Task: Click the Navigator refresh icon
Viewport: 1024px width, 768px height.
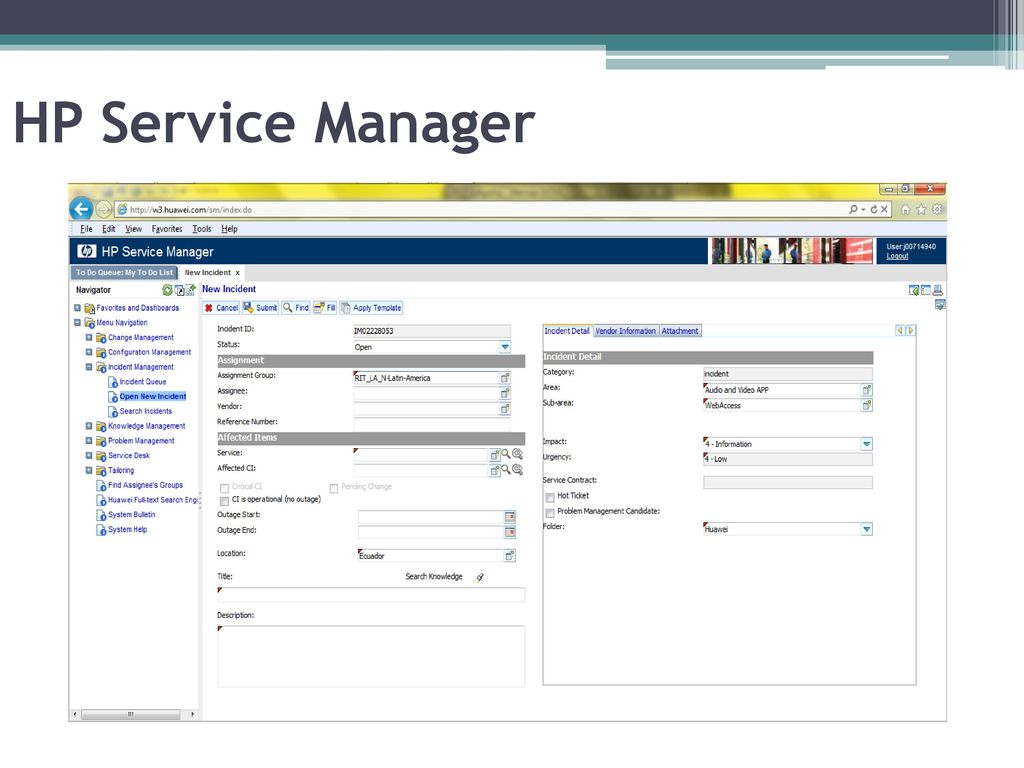Action: [x=167, y=290]
